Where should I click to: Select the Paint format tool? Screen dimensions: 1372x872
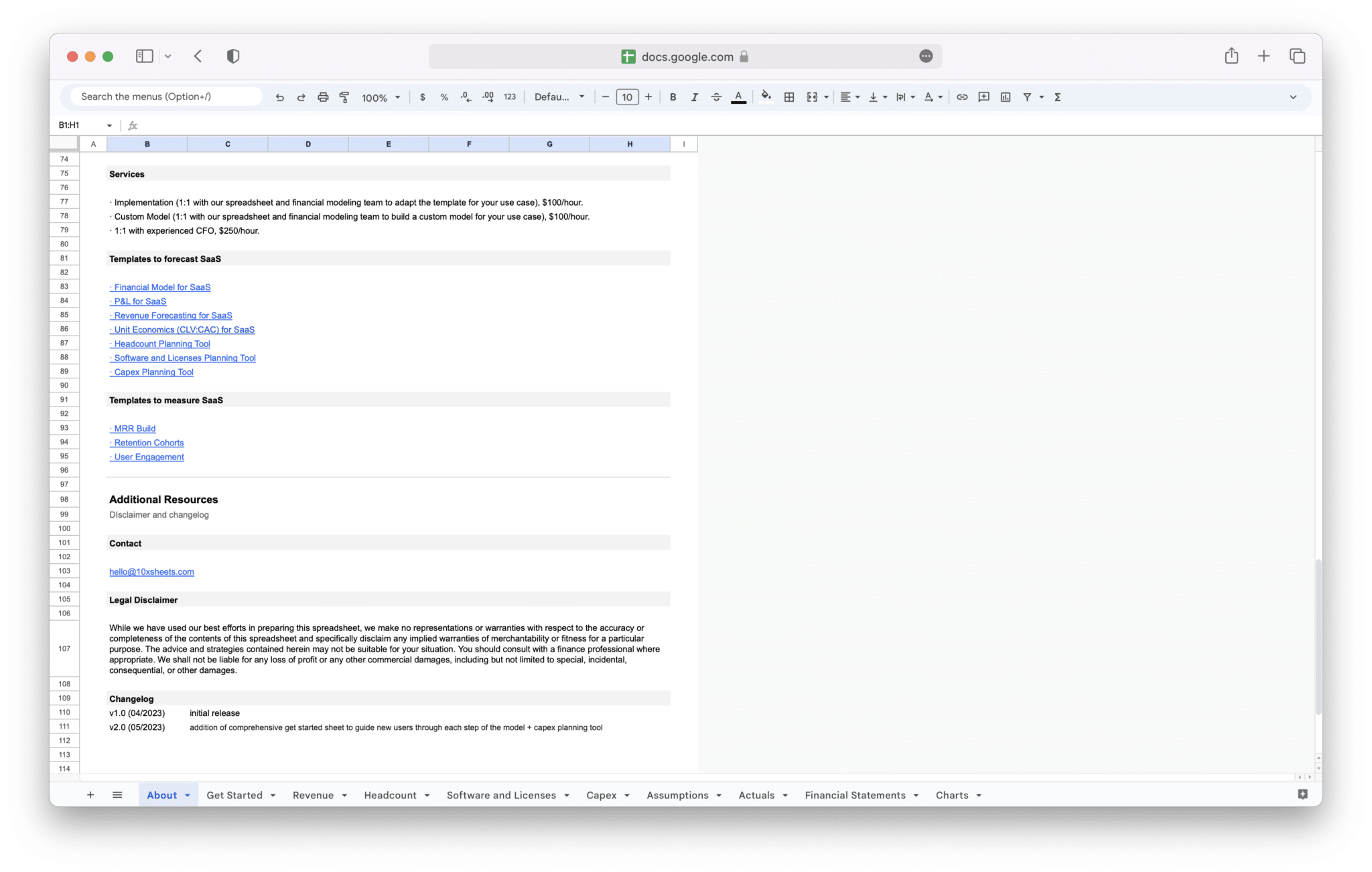pos(344,96)
